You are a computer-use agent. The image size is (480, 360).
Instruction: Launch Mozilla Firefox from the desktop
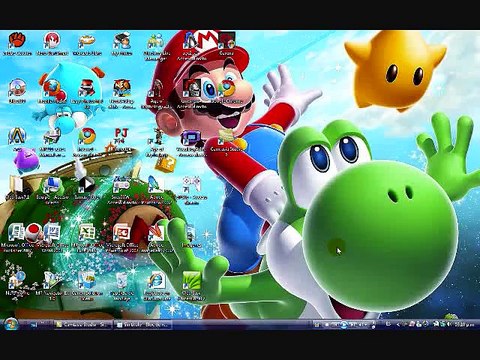pos(52,88)
